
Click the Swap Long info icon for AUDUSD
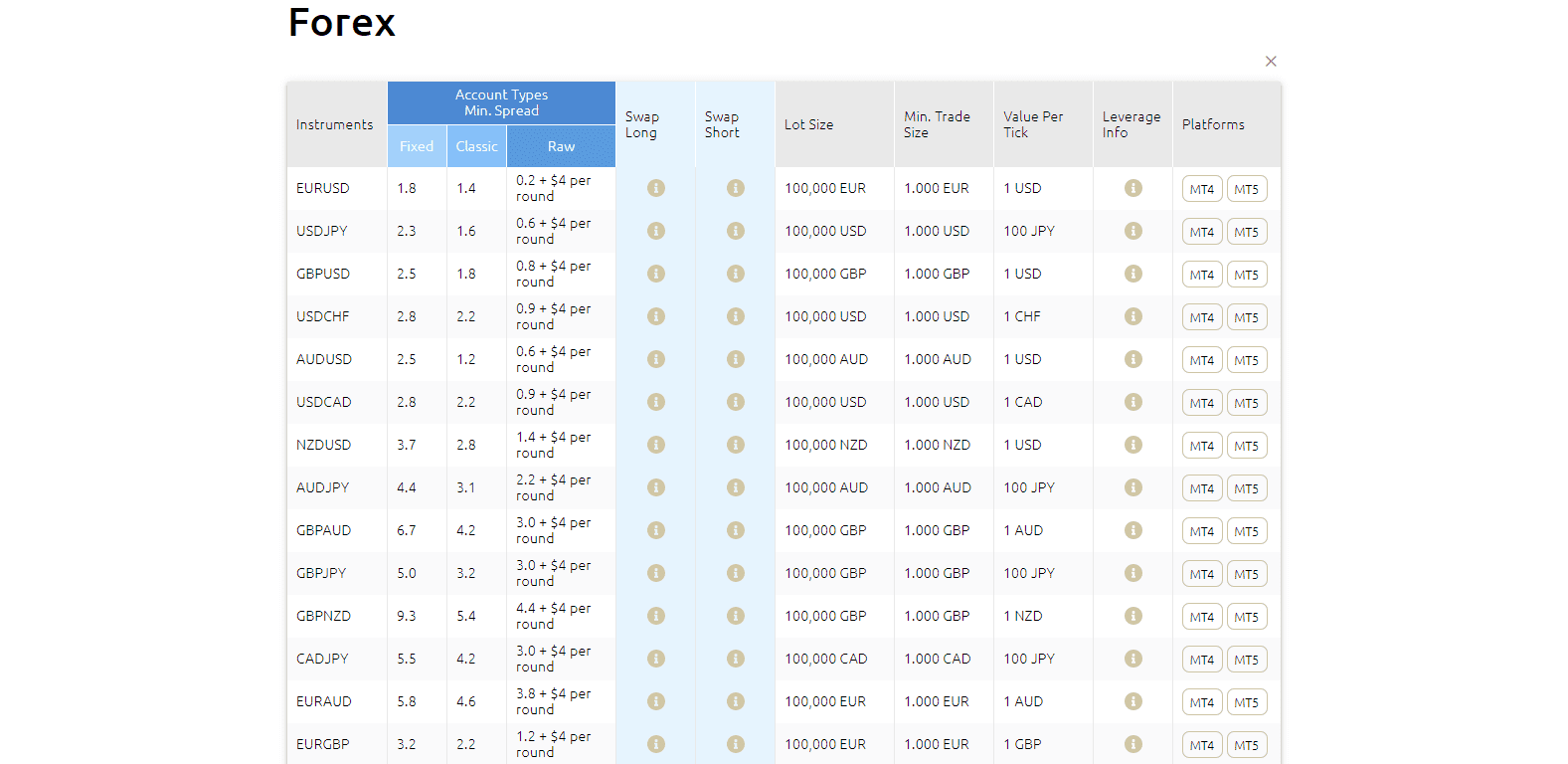coord(655,359)
